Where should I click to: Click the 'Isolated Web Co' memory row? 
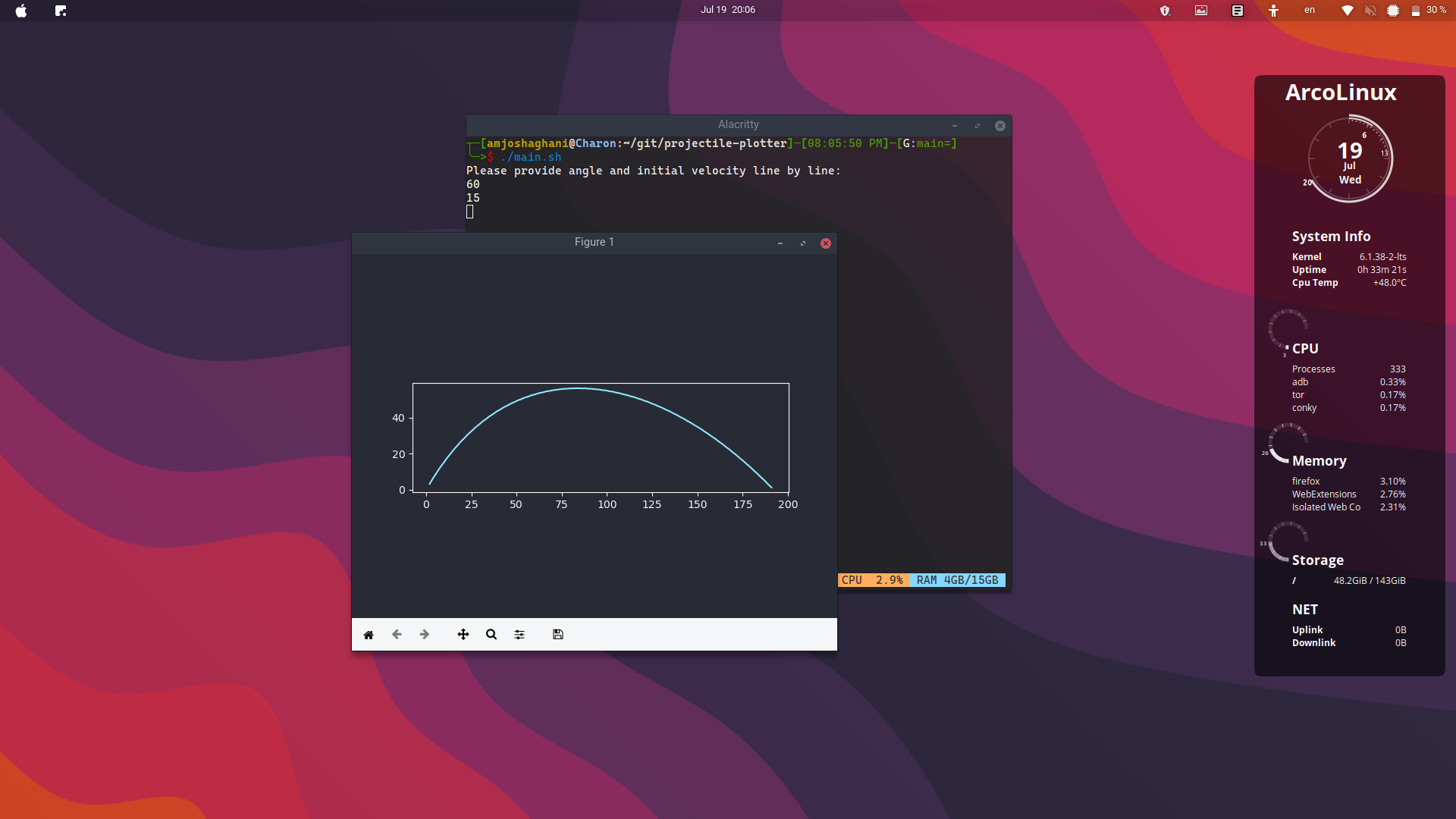[1349, 507]
